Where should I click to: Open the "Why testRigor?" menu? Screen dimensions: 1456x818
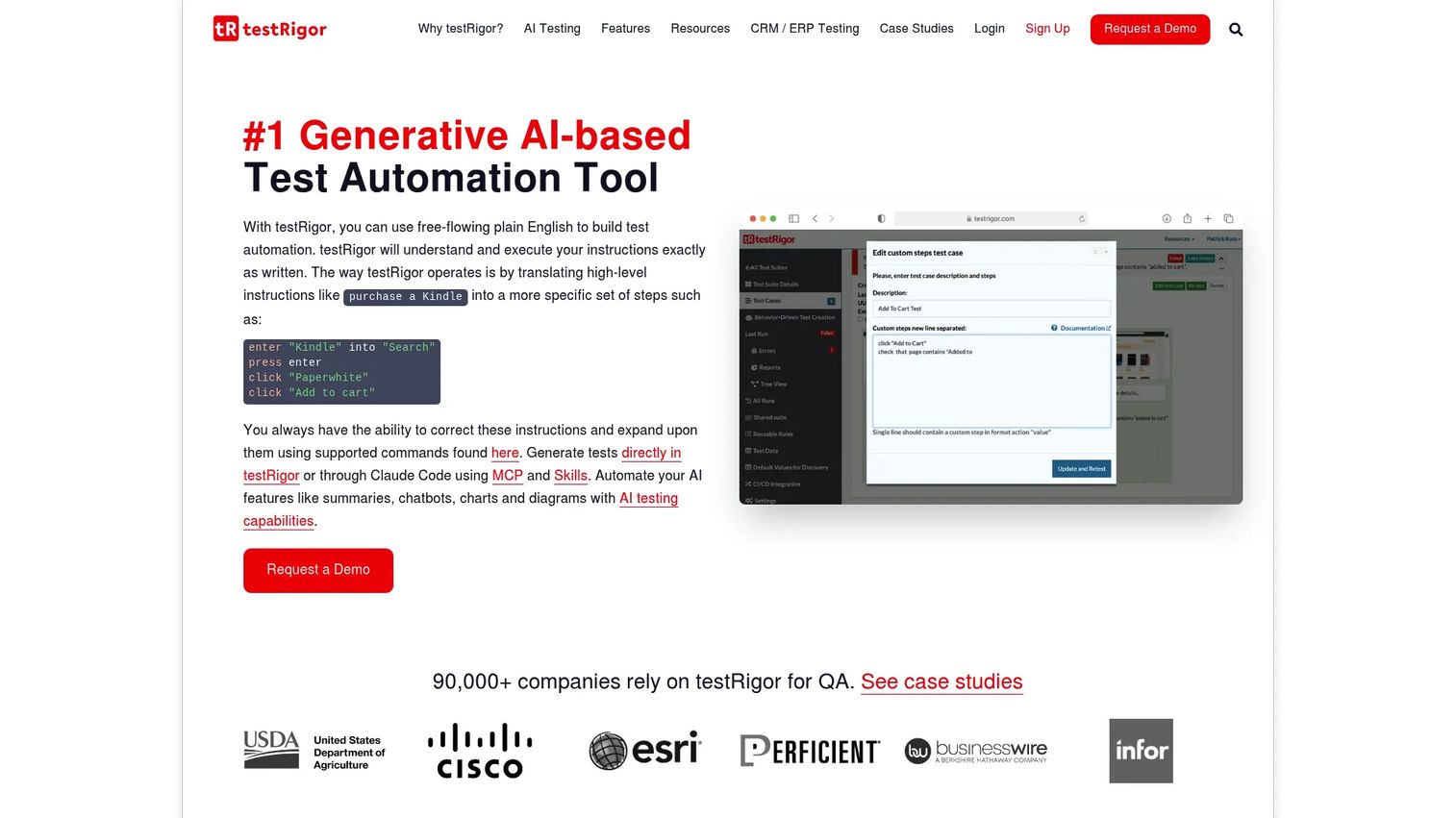(x=461, y=29)
